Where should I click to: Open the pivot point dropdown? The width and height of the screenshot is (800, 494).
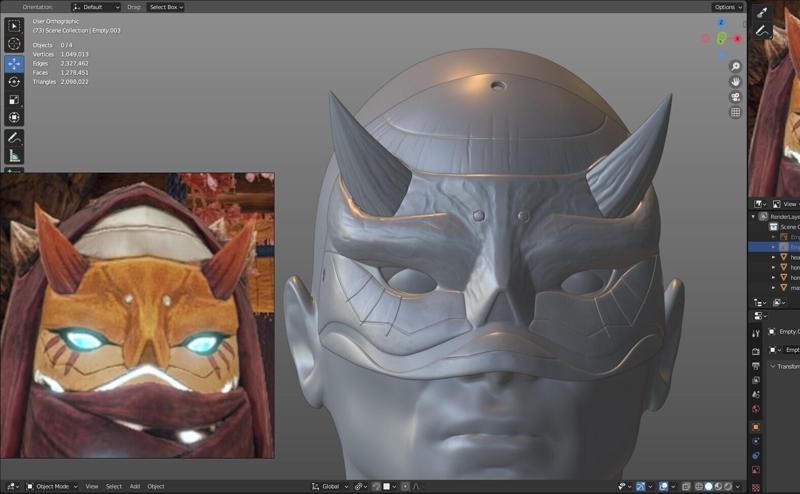coord(361,486)
